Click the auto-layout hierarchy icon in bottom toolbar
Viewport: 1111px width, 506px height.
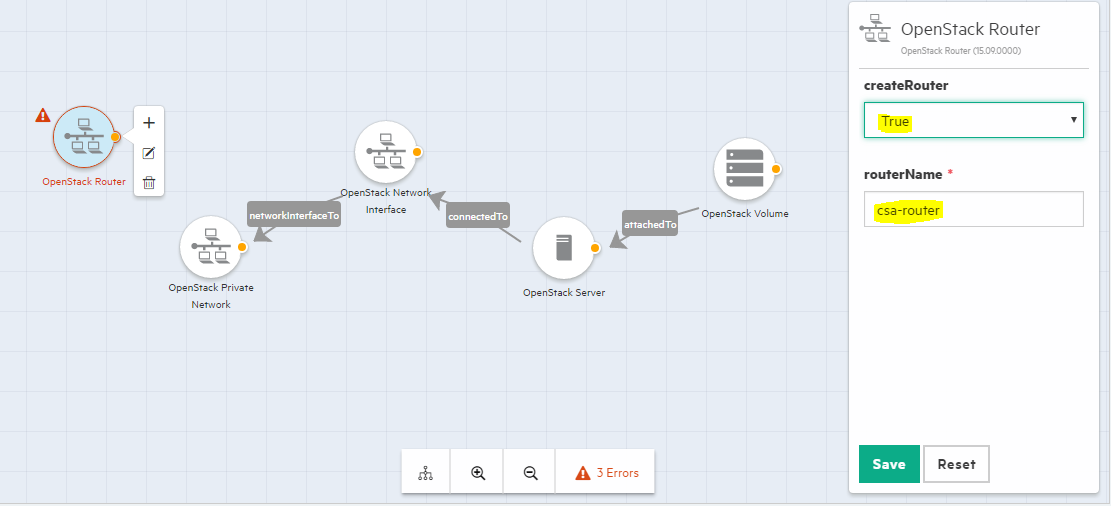tap(426, 473)
